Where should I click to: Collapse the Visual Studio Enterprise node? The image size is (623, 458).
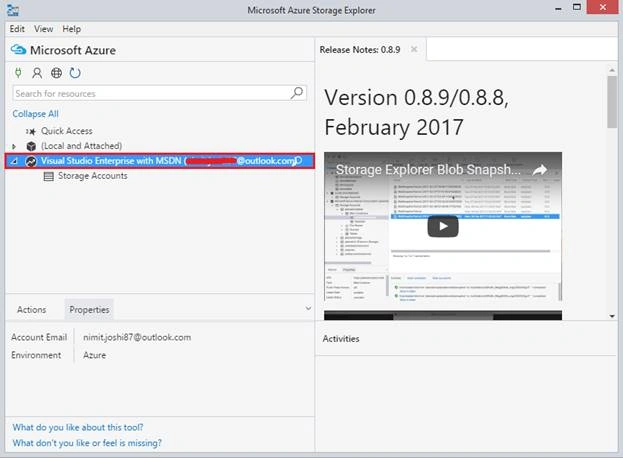point(14,161)
